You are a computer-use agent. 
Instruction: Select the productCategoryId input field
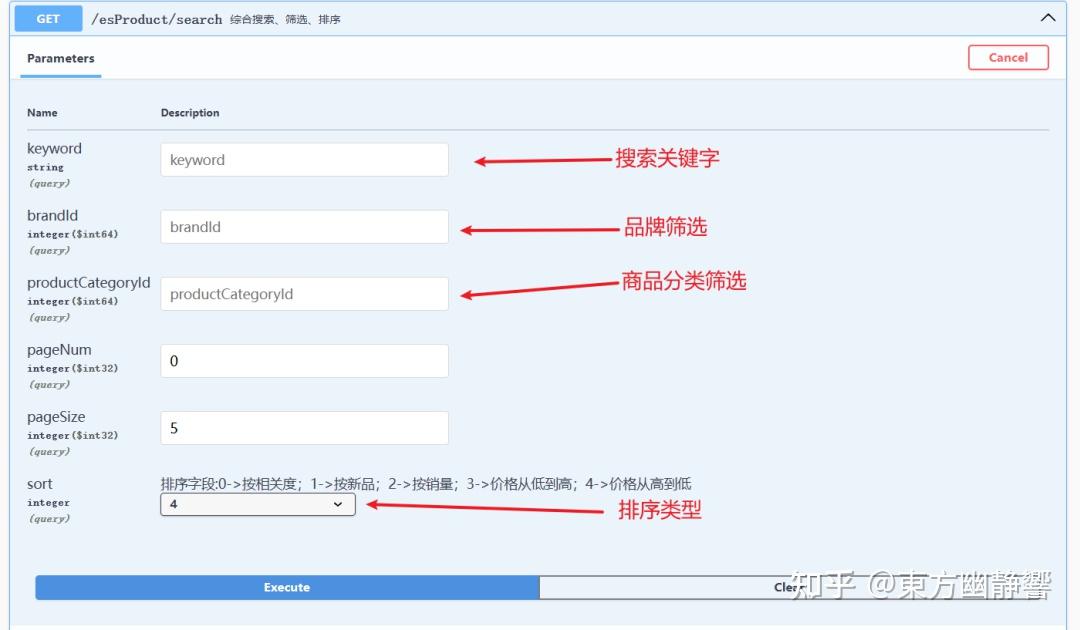click(304, 293)
